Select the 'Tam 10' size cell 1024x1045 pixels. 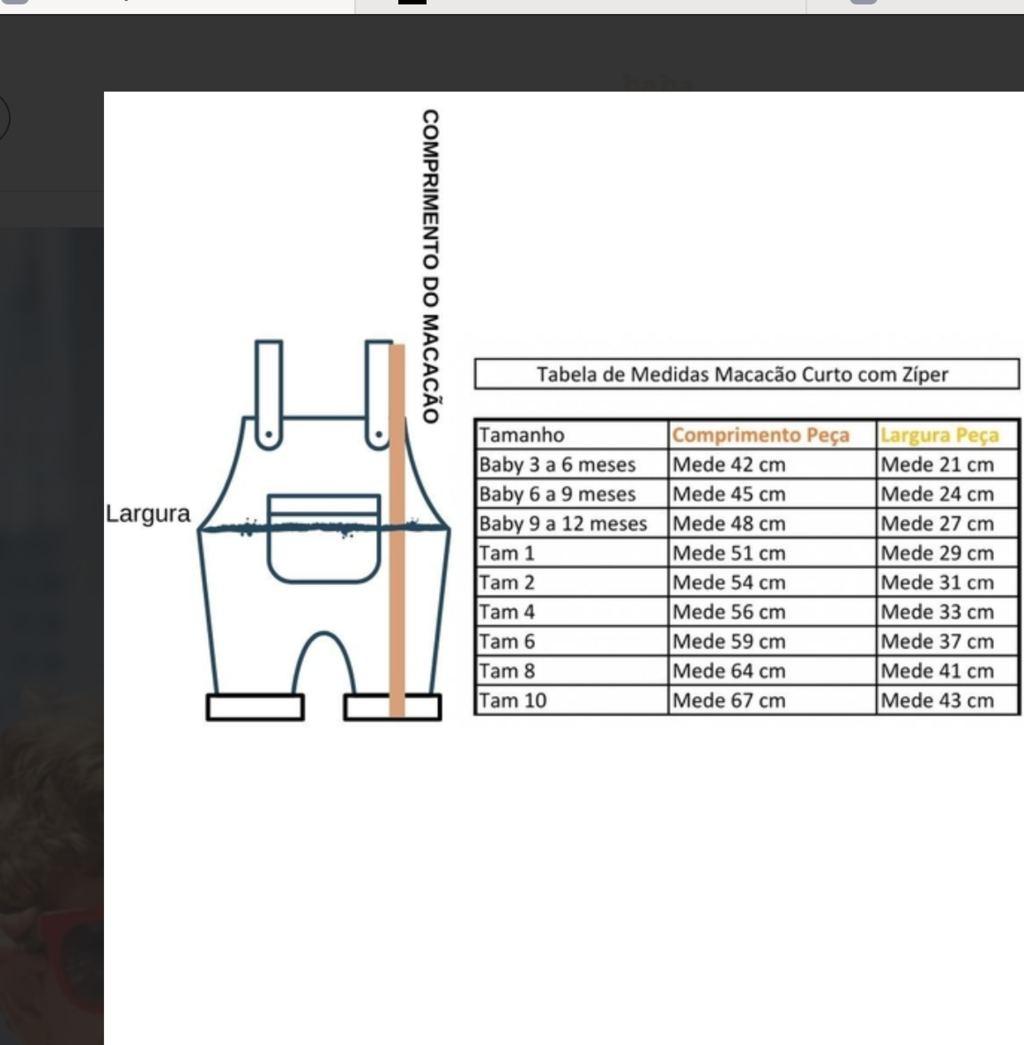click(571, 700)
